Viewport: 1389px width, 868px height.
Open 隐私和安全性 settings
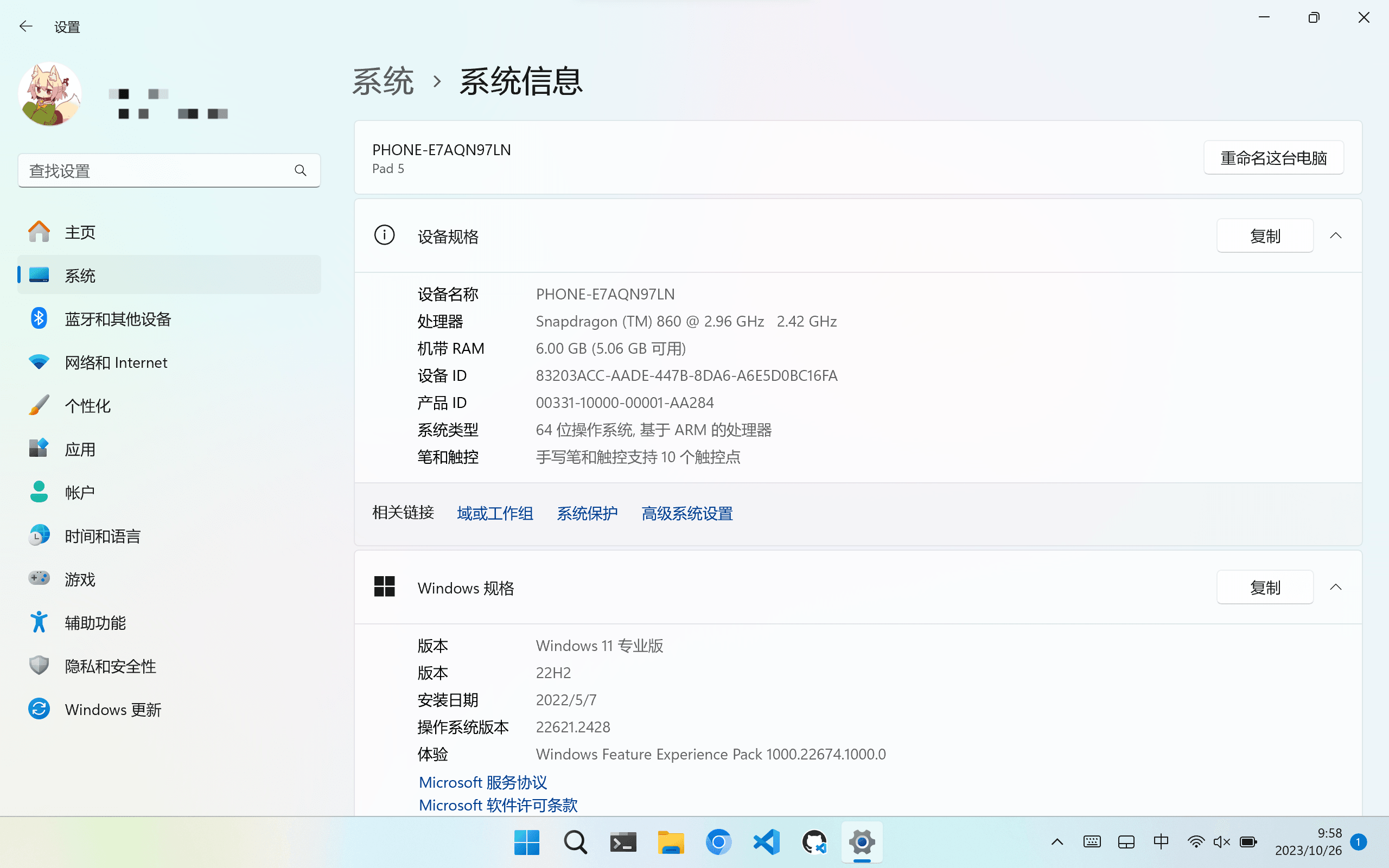(169, 666)
